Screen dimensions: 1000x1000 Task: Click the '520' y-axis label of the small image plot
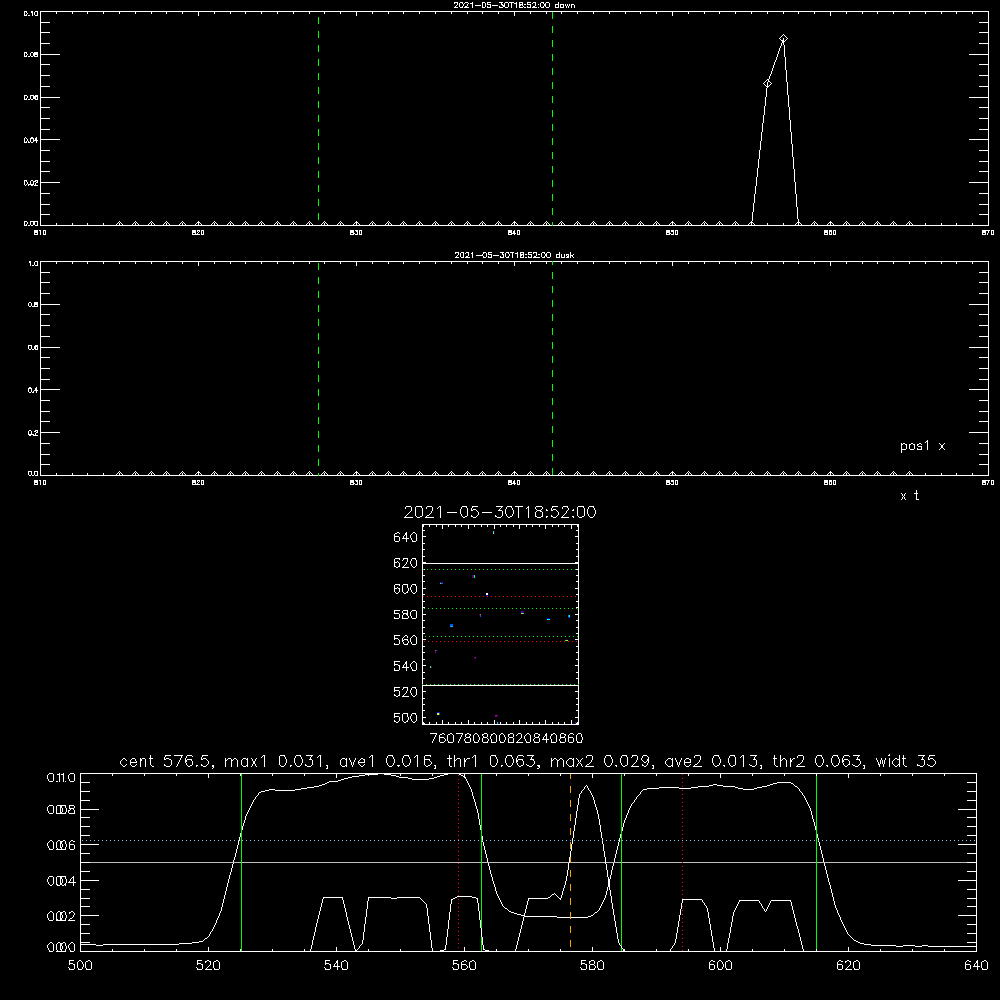coord(406,692)
